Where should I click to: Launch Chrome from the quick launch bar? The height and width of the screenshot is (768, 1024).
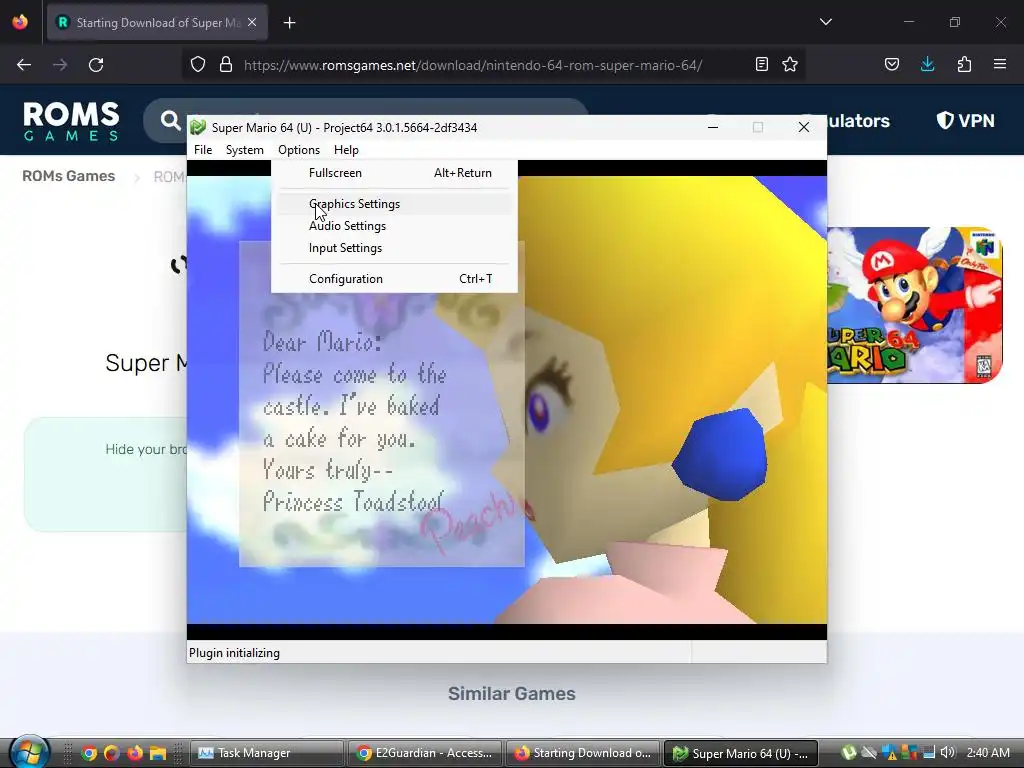[89, 753]
